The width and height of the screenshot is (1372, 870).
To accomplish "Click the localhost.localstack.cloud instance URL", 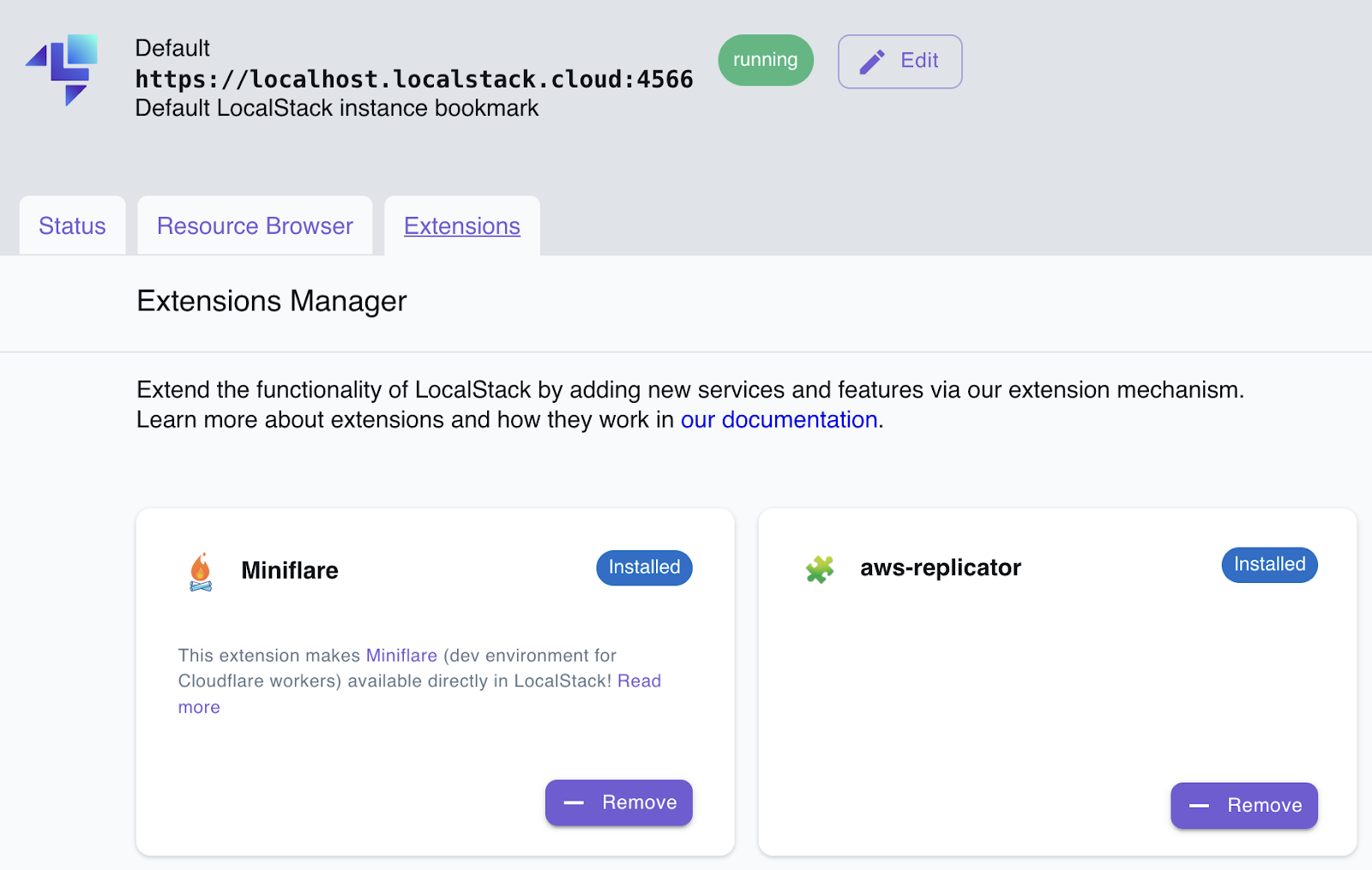I will pyautogui.click(x=414, y=80).
